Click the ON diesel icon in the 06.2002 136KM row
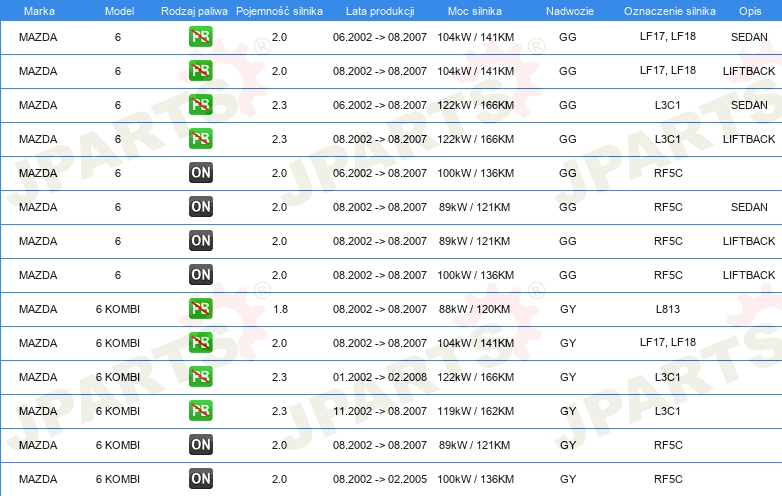Viewport: 782px width, 496px height. [200, 172]
